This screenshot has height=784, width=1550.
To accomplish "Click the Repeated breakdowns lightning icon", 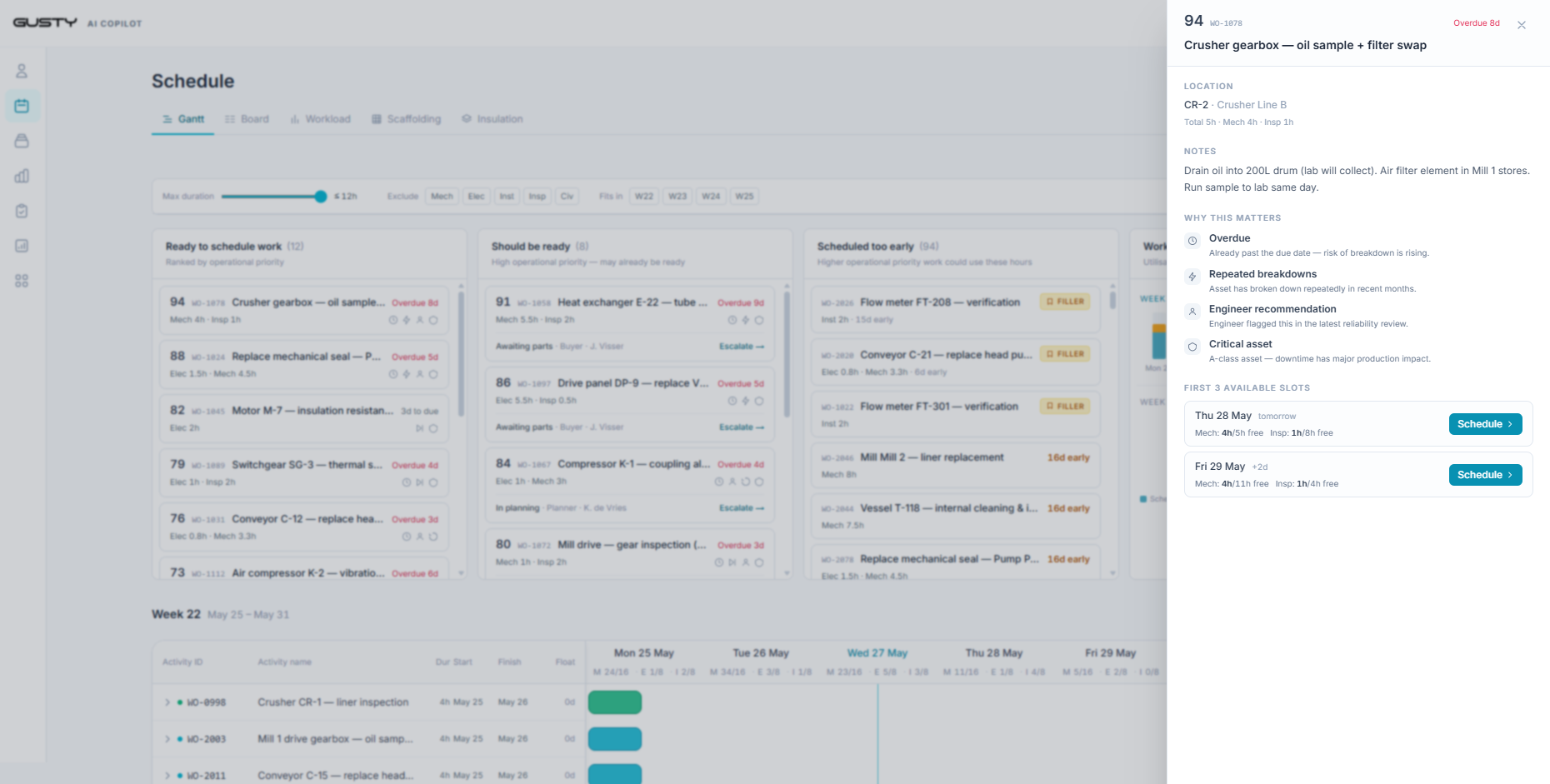I will [x=1192, y=277].
